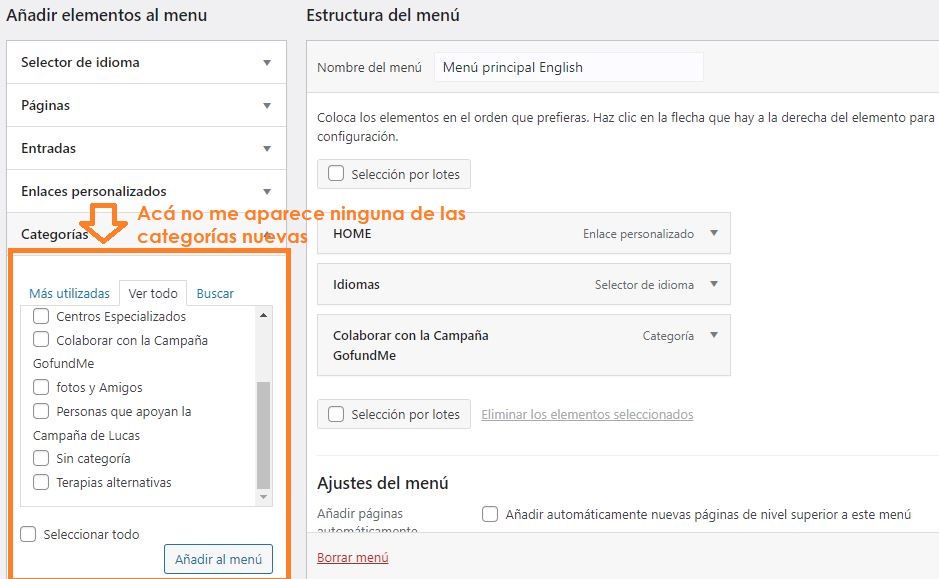Open Idiomas menu item settings arrow

[x=714, y=284]
